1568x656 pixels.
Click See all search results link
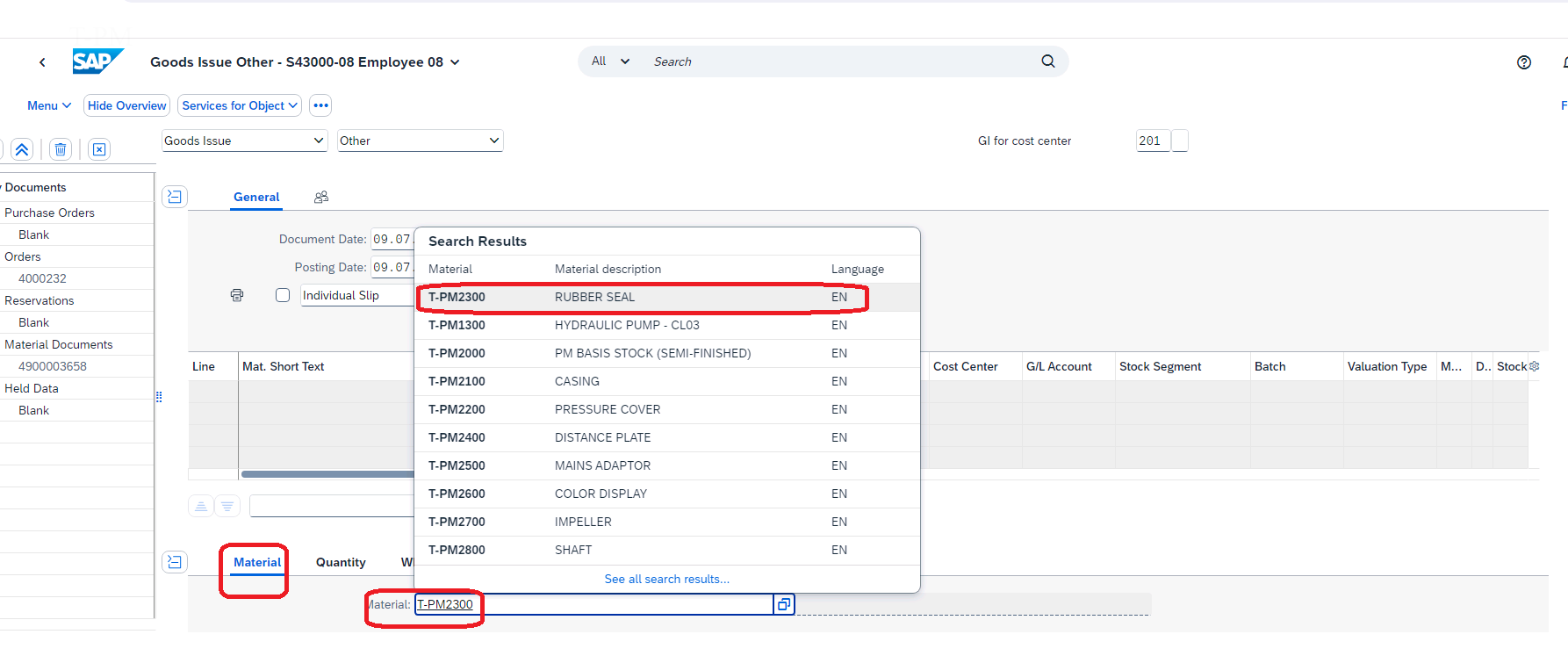click(x=666, y=579)
